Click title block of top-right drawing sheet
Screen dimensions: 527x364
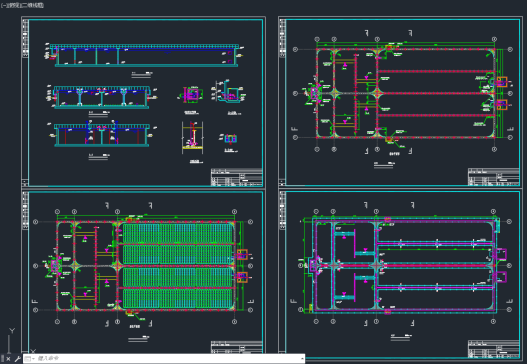[x=494, y=177]
